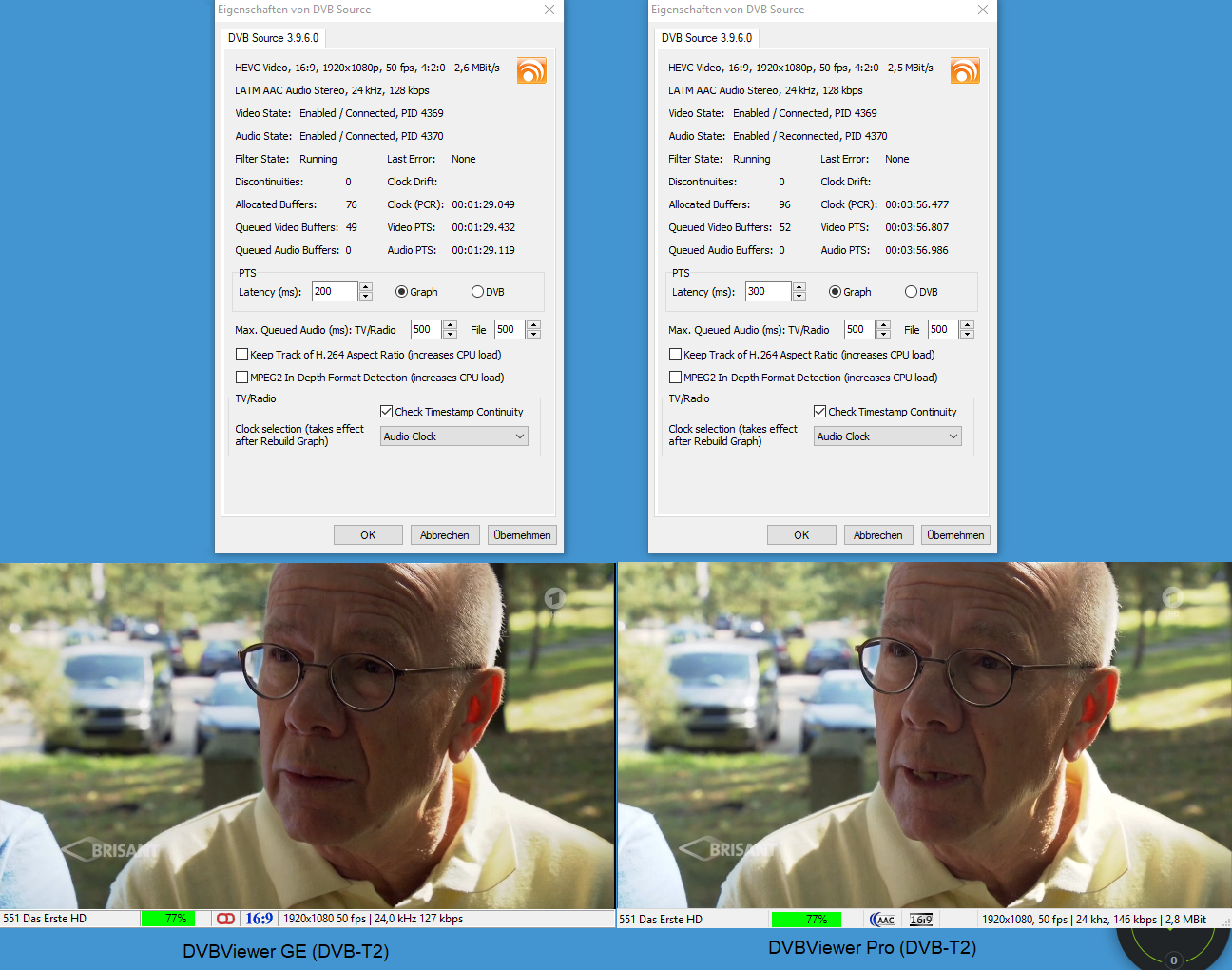Decrease Latency with the down arrow beside 200
The height and width of the screenshot is (970, 1232).
click(x=366, y=296)
